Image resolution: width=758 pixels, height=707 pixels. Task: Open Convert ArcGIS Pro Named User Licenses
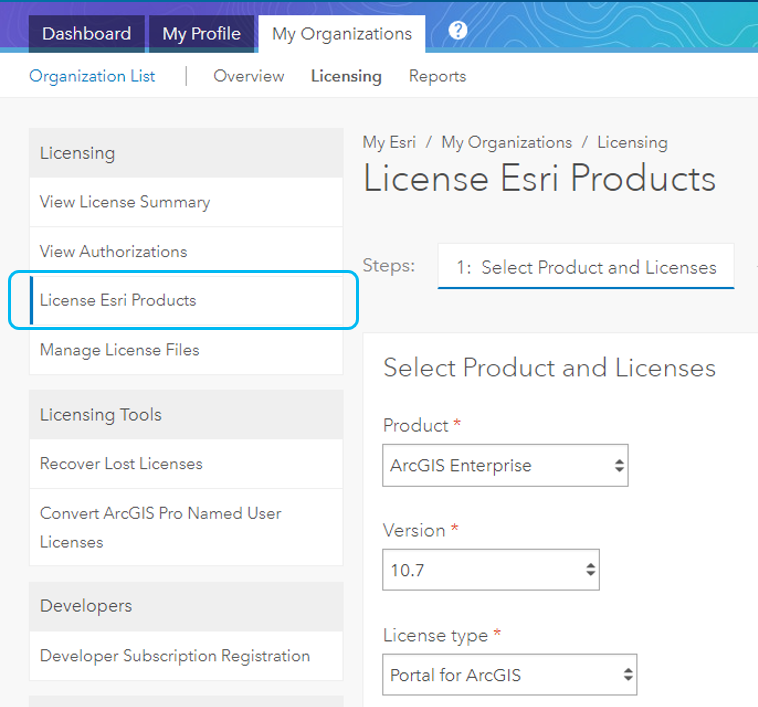186,527
